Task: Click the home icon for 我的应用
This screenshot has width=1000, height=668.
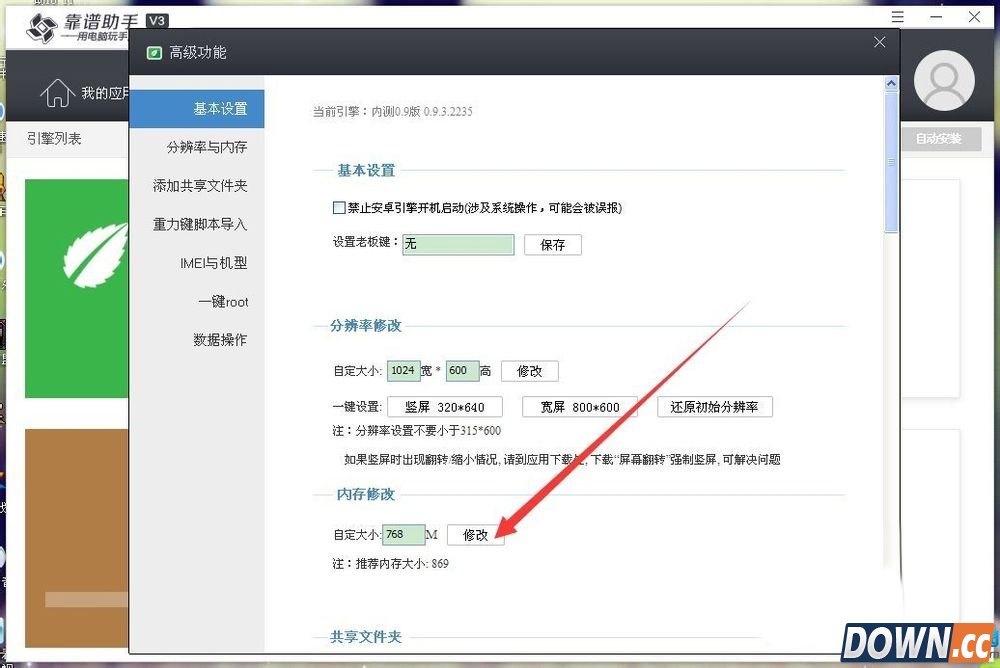Action: coord(57,93)
